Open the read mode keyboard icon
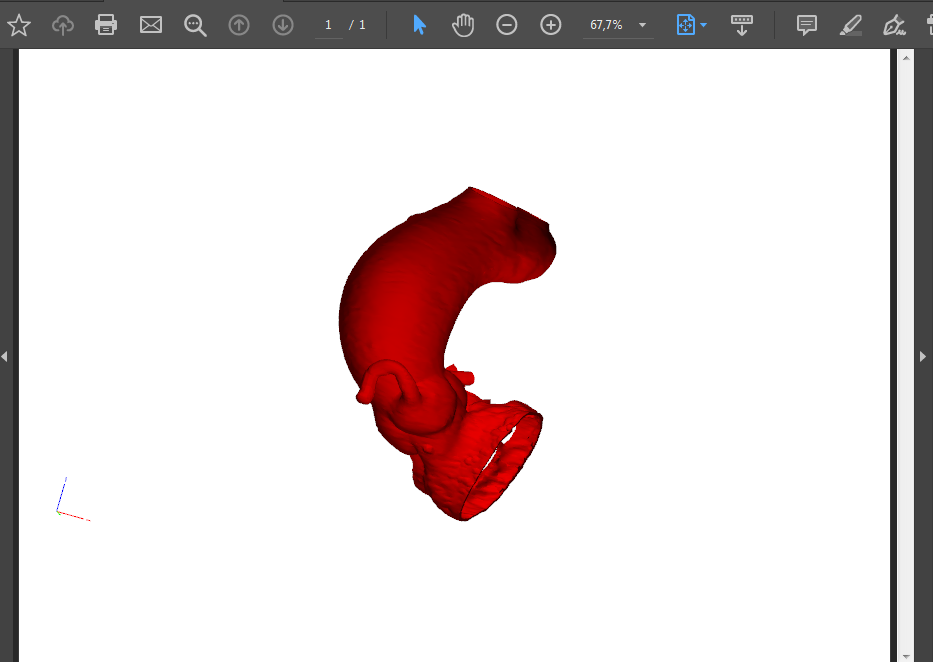This screenshot has width=933, height=662. pos(741,25)
